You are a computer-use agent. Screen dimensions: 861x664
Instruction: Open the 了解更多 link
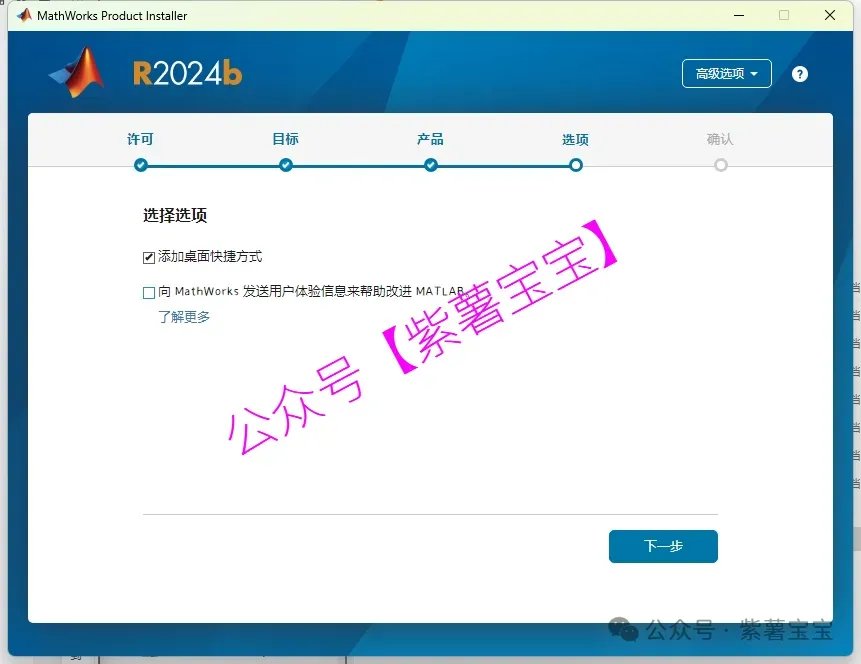pos(184,317)
